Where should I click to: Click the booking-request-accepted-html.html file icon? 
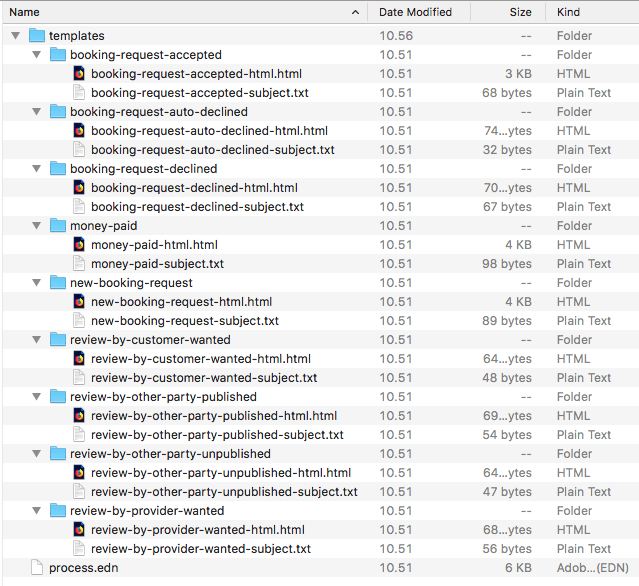[79, 74]
